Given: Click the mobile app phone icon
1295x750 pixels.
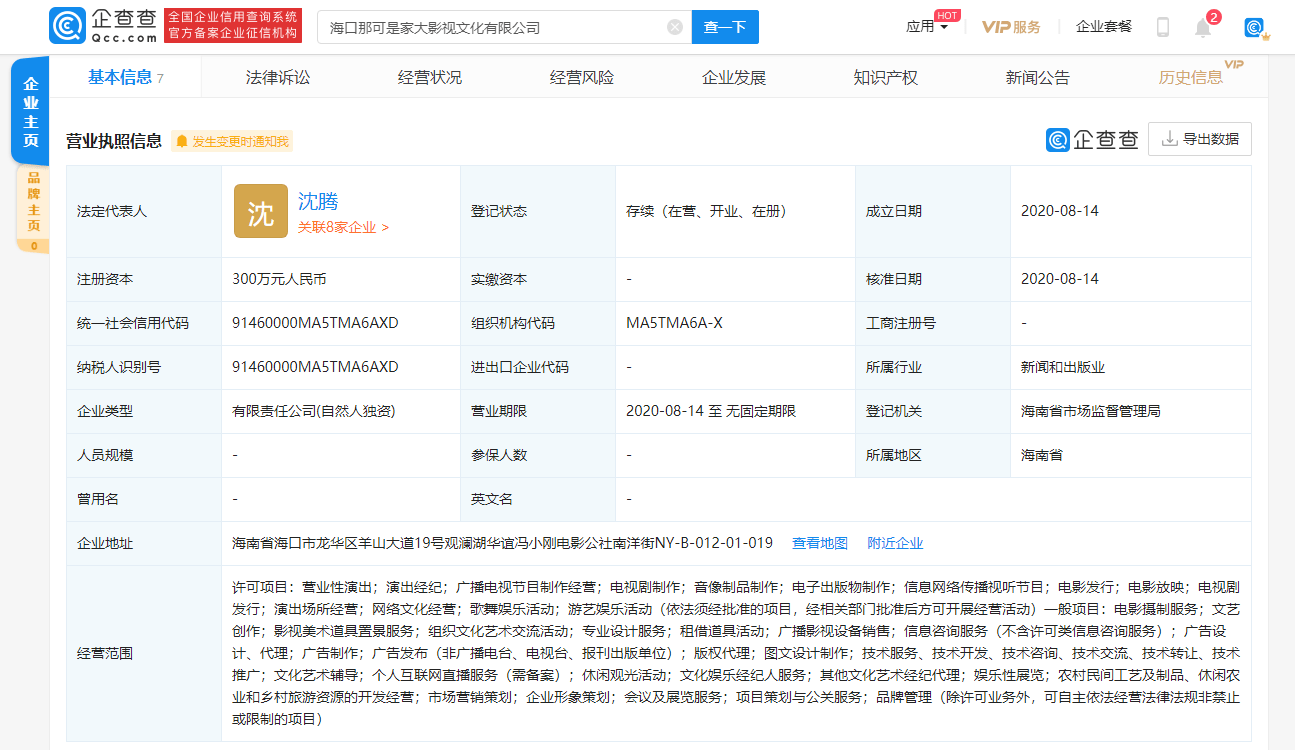Looking at the screenshot, I should point(1162,26).
